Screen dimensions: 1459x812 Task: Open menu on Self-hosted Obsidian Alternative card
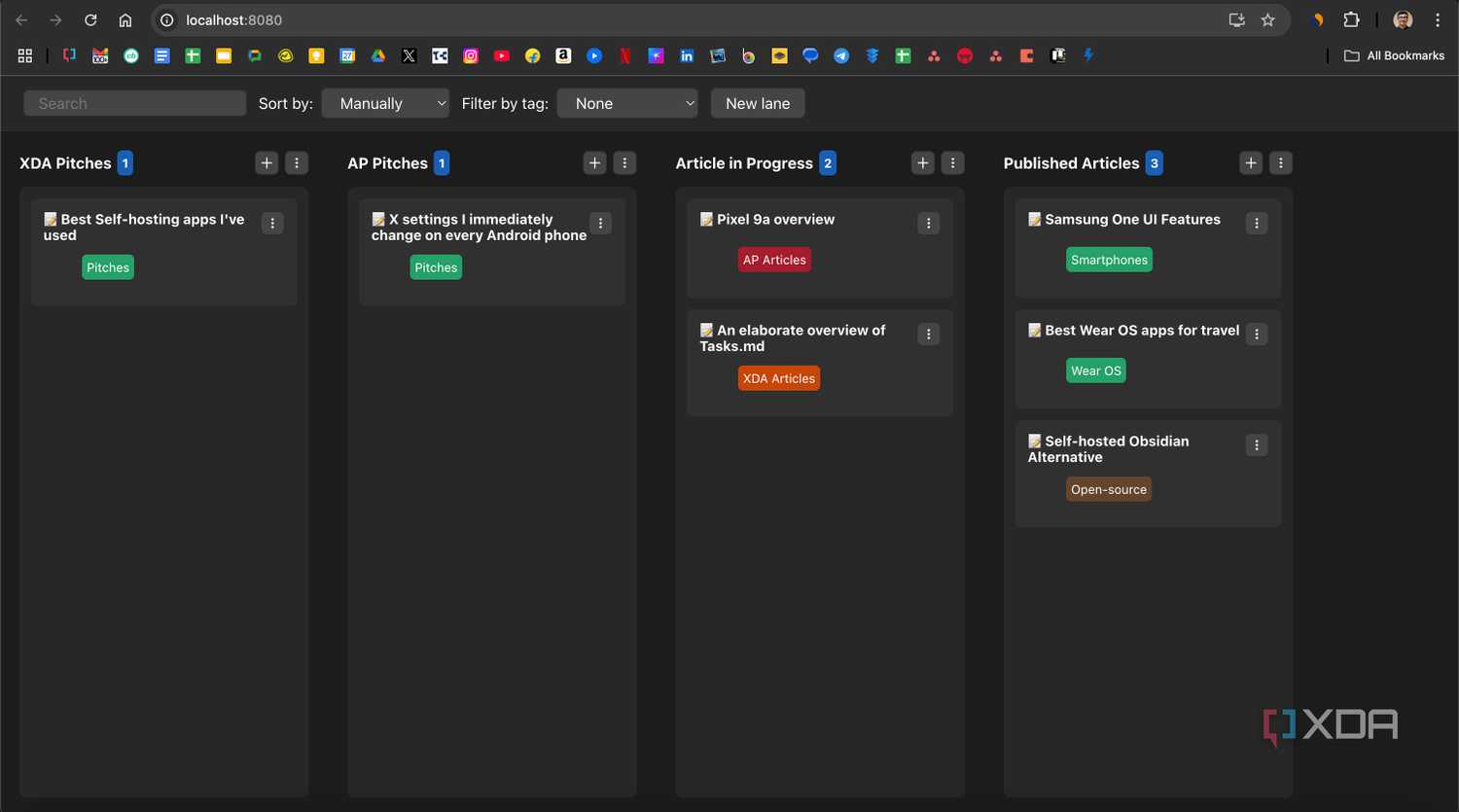coord(1257,445)
